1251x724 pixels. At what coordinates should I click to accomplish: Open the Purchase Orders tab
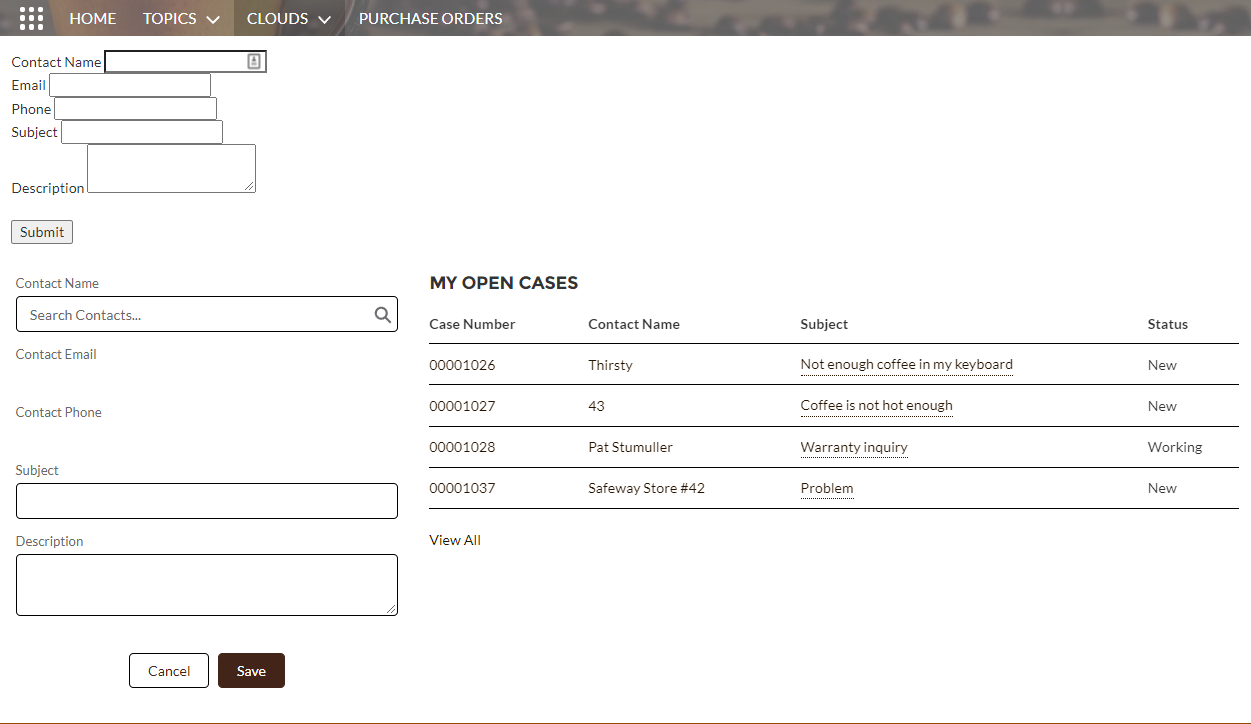point(431,18)
